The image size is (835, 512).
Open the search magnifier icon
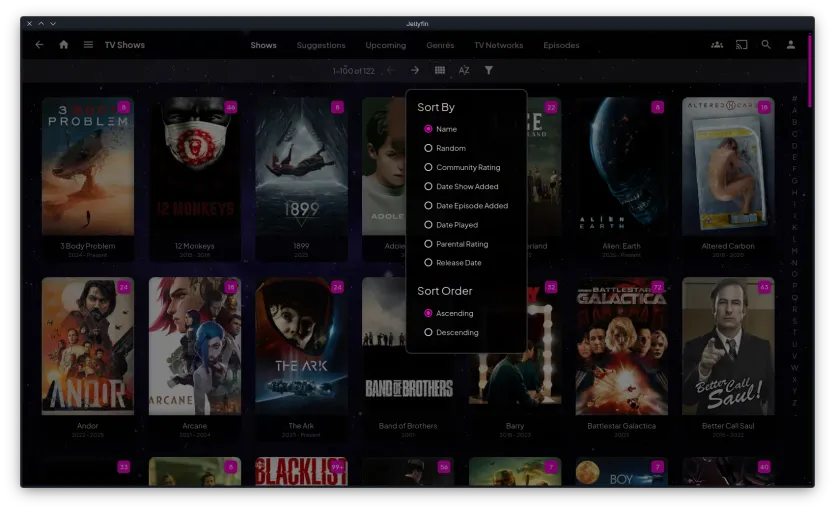click(x=766, y=45)
